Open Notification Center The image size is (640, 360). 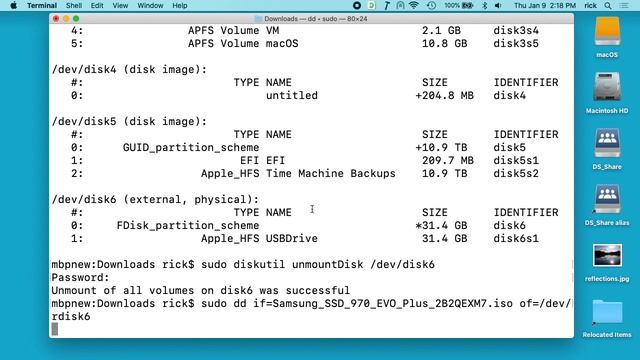coord(624,6)
